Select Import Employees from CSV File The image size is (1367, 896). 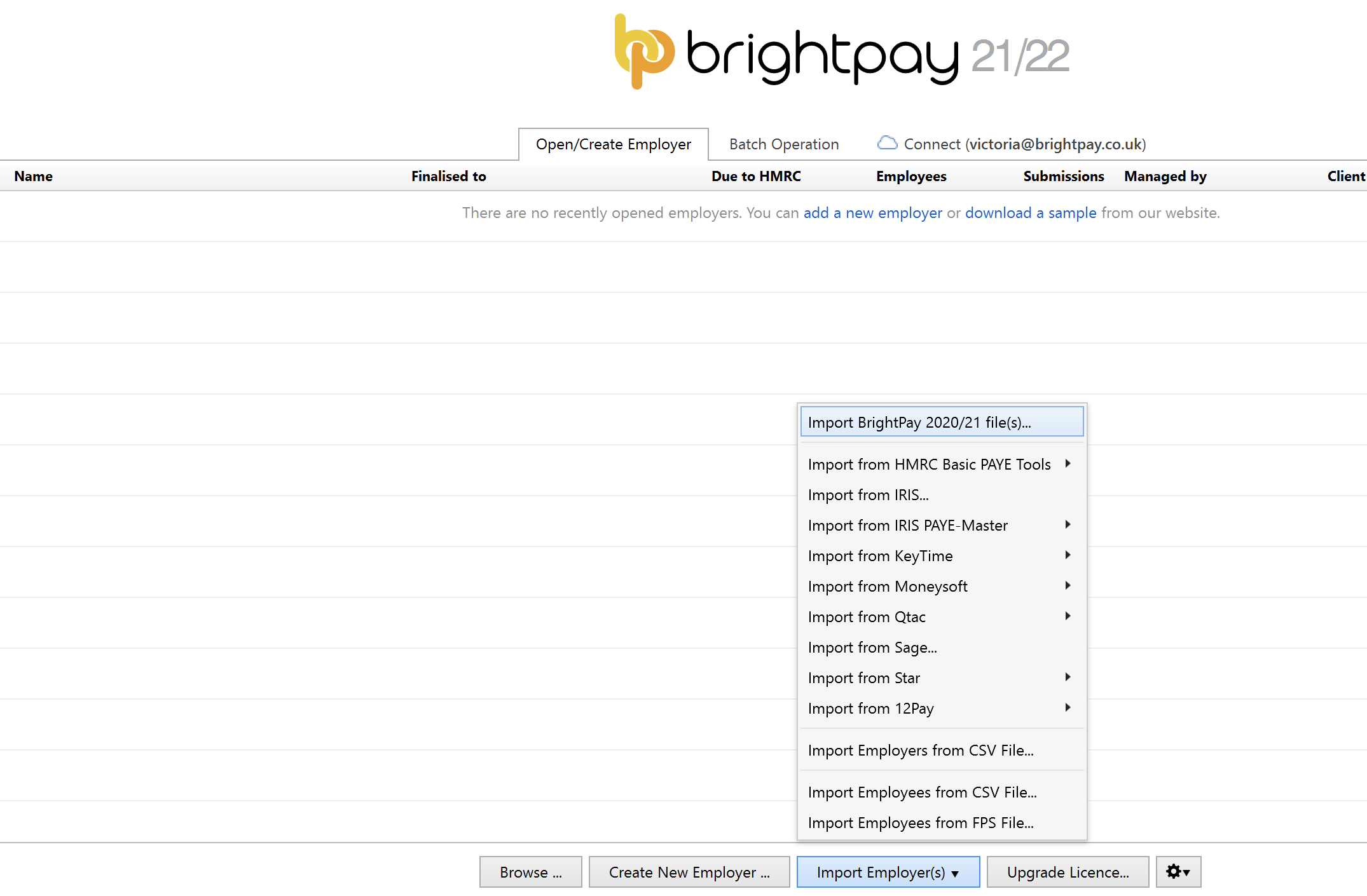tap(942, 792)
